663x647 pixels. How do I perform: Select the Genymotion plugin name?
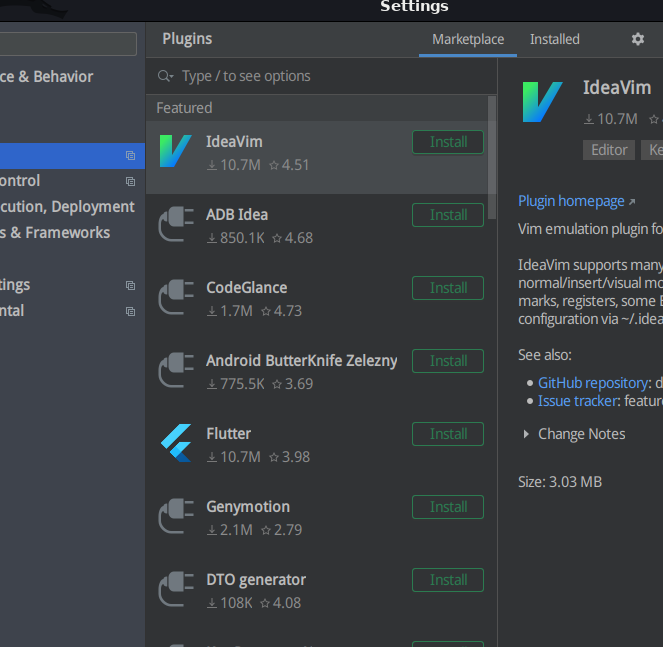(248, 507)
